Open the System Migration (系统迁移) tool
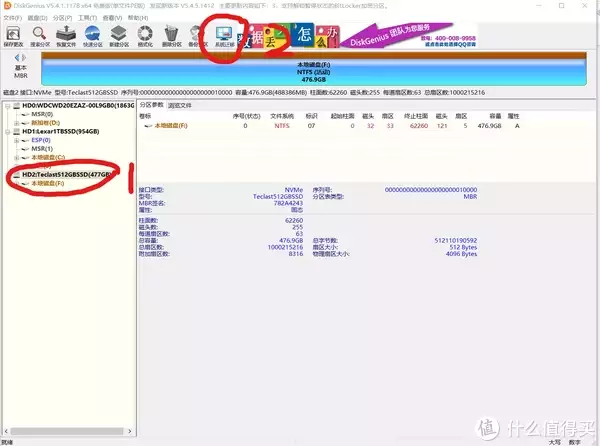 (x=225, y=36)
